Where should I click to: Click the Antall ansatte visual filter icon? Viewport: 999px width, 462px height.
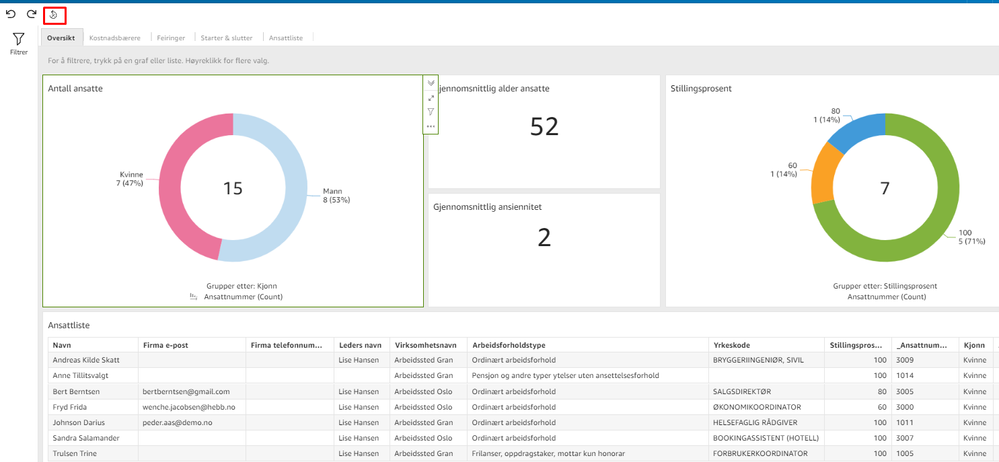tap(431, 112)
